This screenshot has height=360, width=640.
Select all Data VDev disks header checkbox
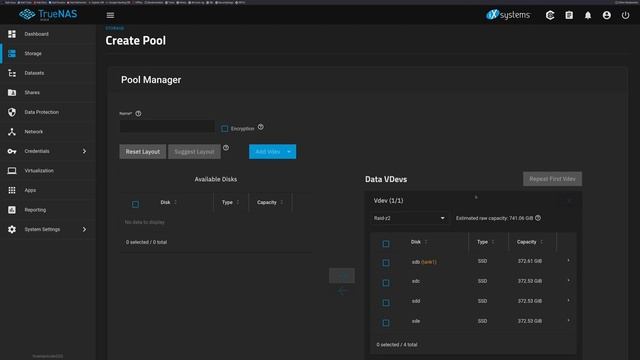386,244
